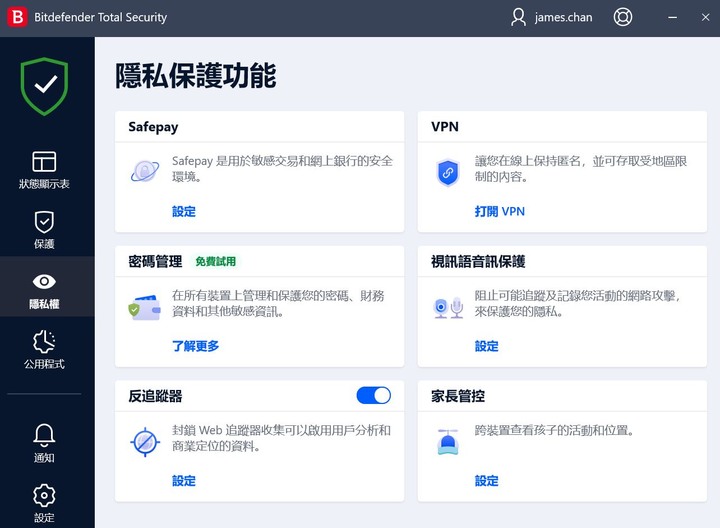Click the 反追蹤器 card title

point(155,396)
